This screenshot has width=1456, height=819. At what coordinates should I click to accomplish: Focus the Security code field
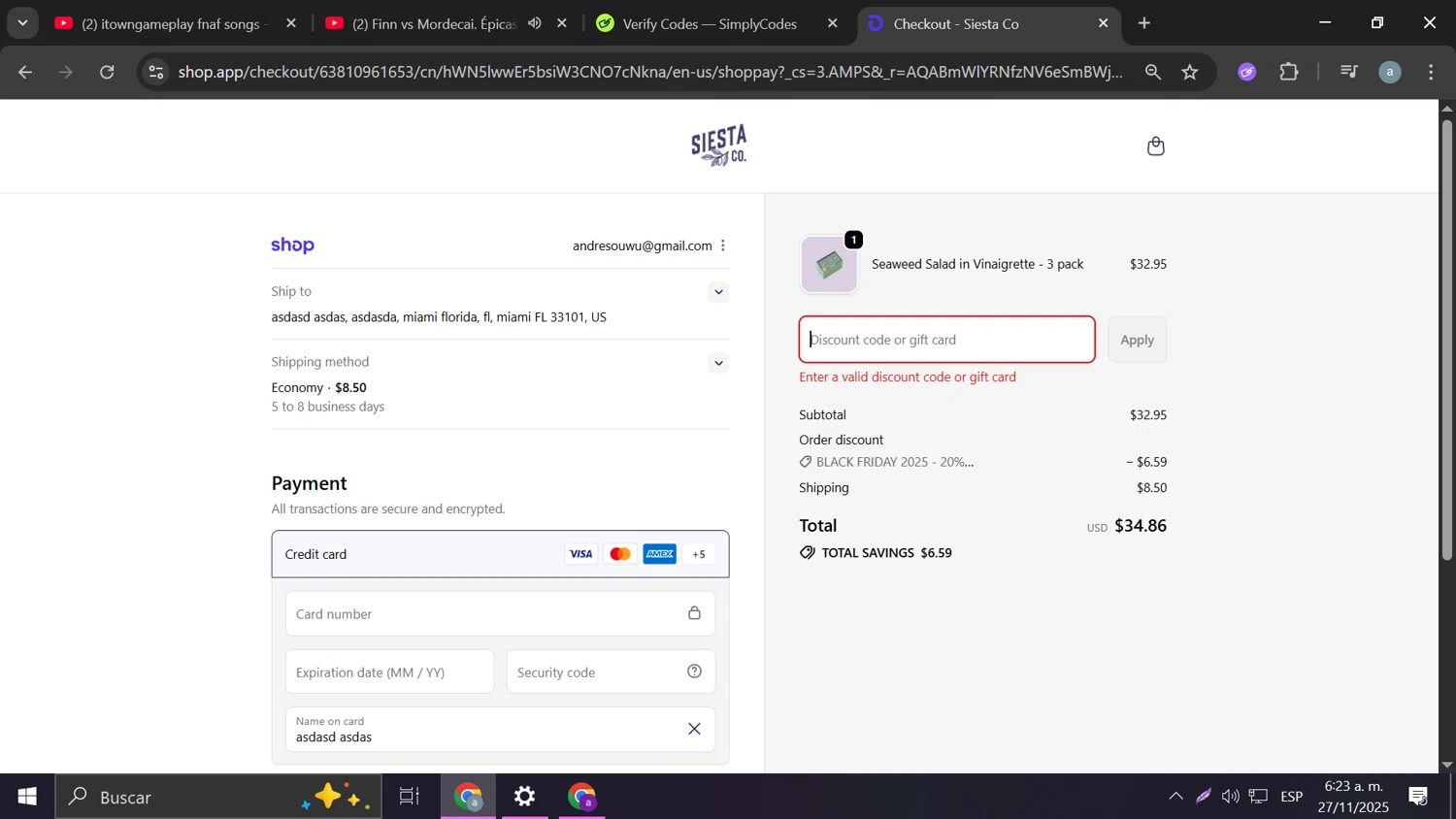click(611, 672)
